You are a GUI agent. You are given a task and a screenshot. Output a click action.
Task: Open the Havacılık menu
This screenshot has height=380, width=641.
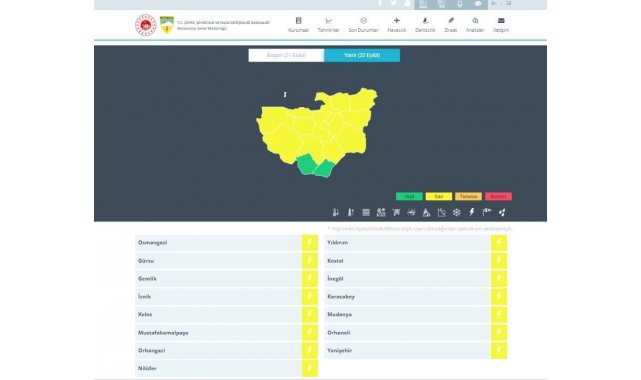tap(397, 25)
